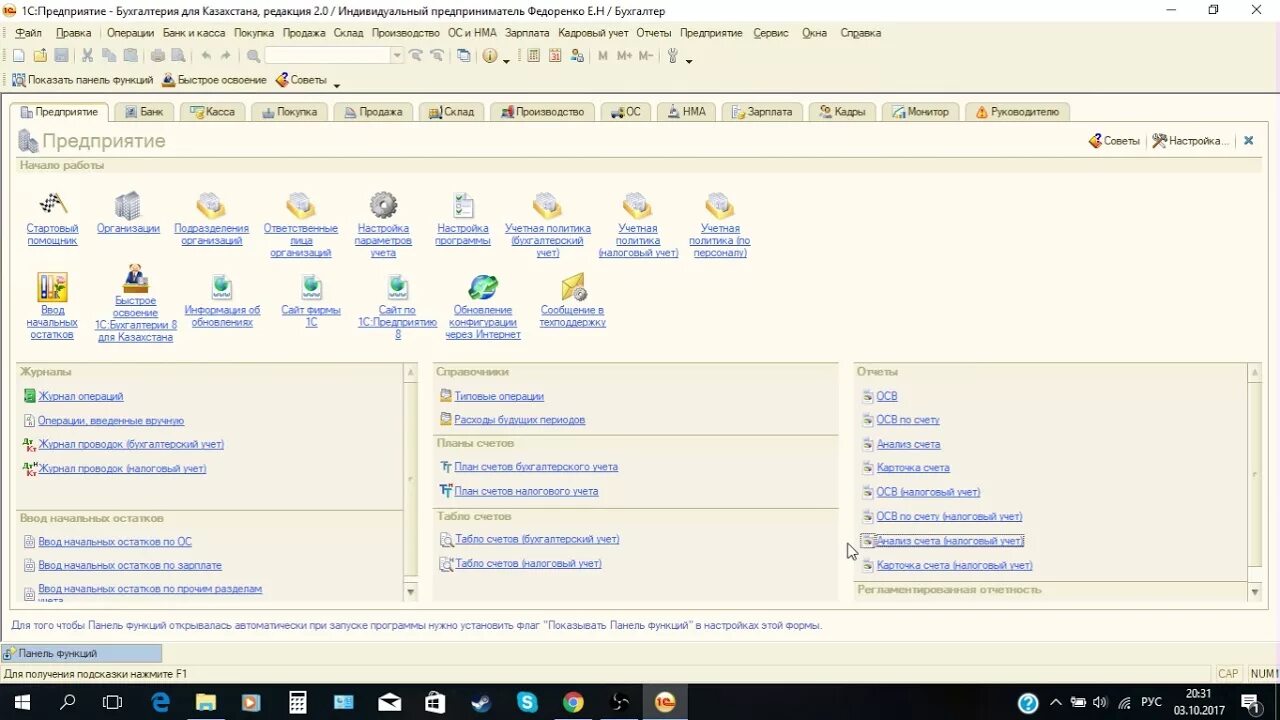Open Табло счетов (налоговый учет) link
The width and height of the screenshot is (1280, 720).
pos(528,564)
